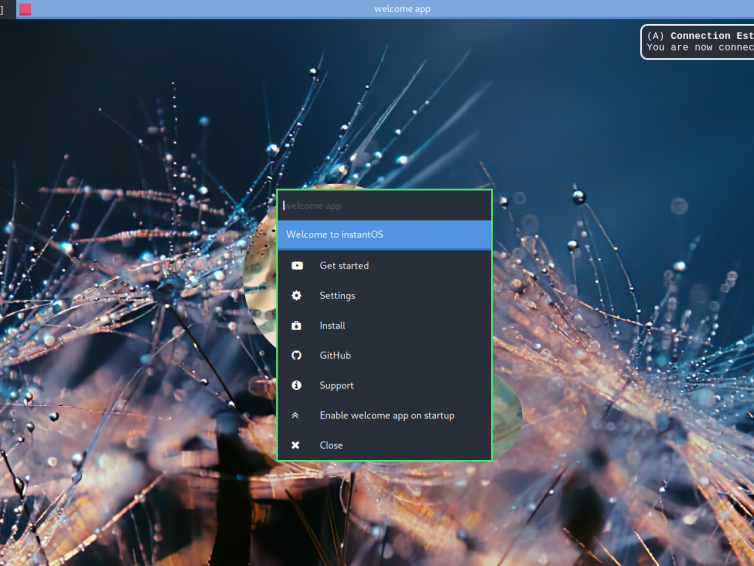This screenshot has height=566, width=754.
Task: Select the highlighted Welcome to instantOS entry
Action: click(384, 235)
